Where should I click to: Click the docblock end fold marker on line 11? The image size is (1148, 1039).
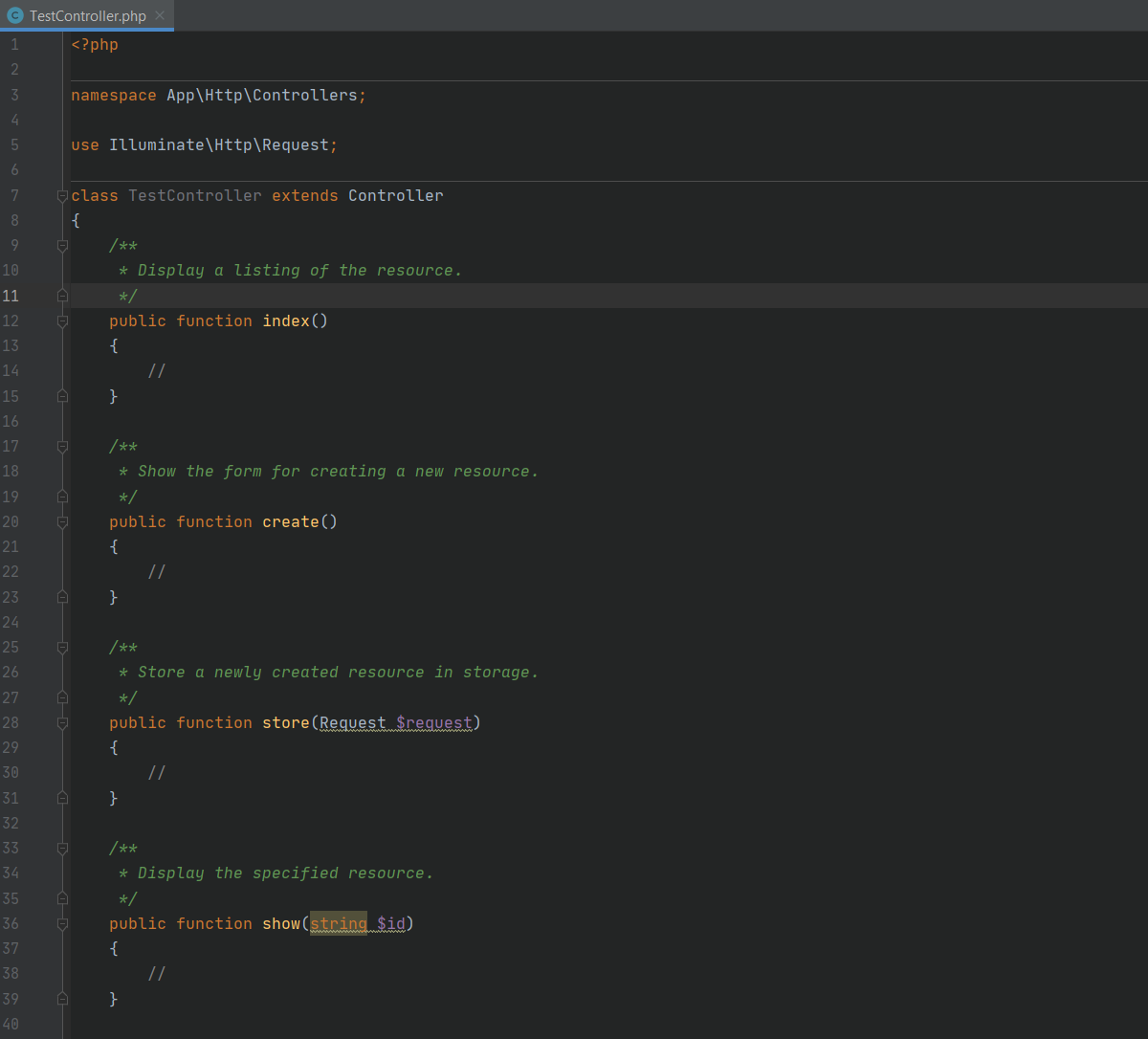[62, 296]
